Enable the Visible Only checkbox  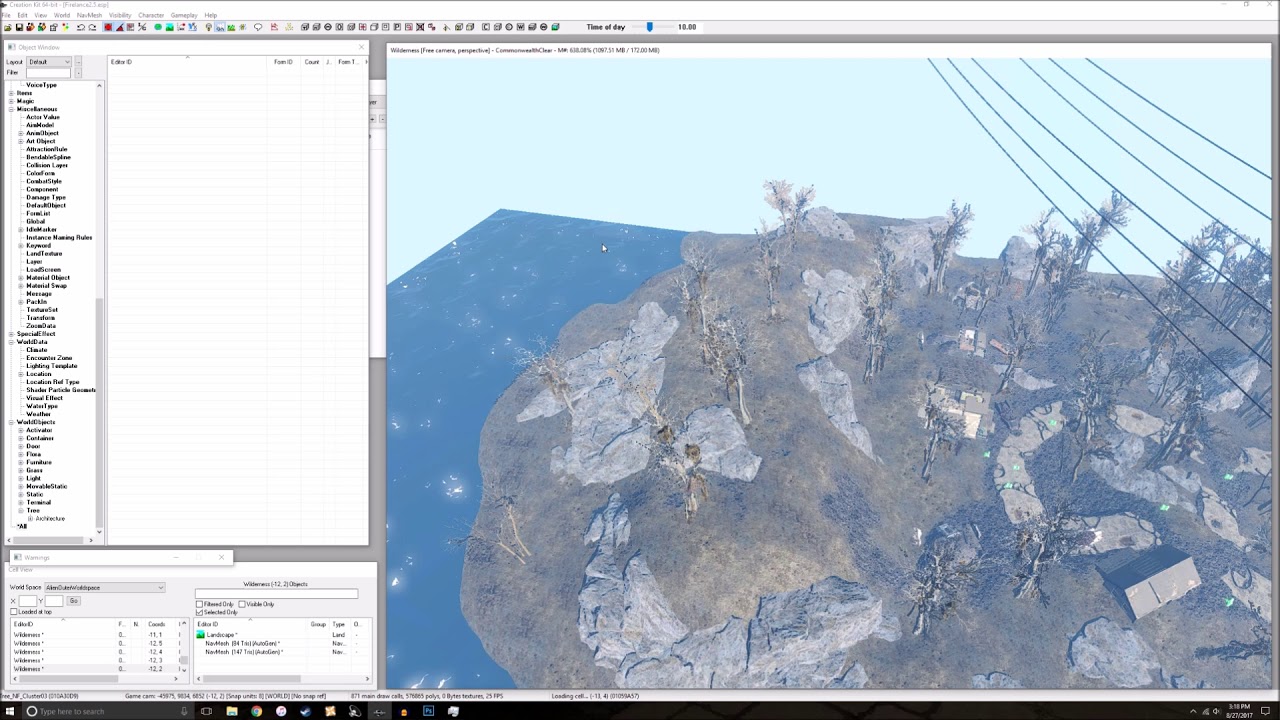pyautogui.click(x=242, y=604)
